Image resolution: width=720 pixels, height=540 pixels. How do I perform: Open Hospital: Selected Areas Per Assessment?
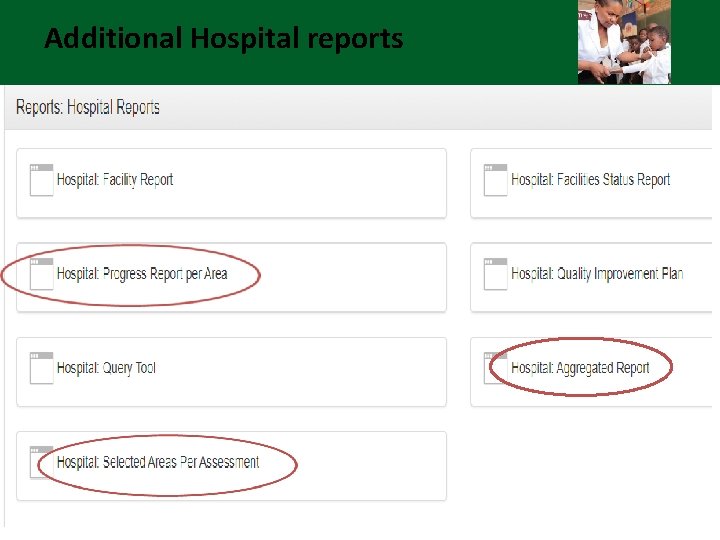158,462
